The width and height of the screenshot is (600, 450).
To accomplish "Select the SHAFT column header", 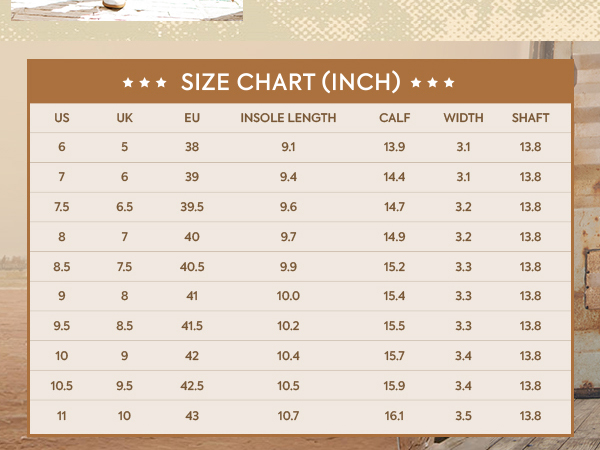I will [530, 118].
